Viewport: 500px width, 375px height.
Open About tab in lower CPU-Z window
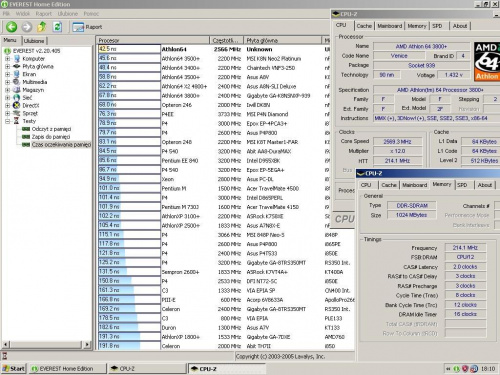(x=485, y=185)
